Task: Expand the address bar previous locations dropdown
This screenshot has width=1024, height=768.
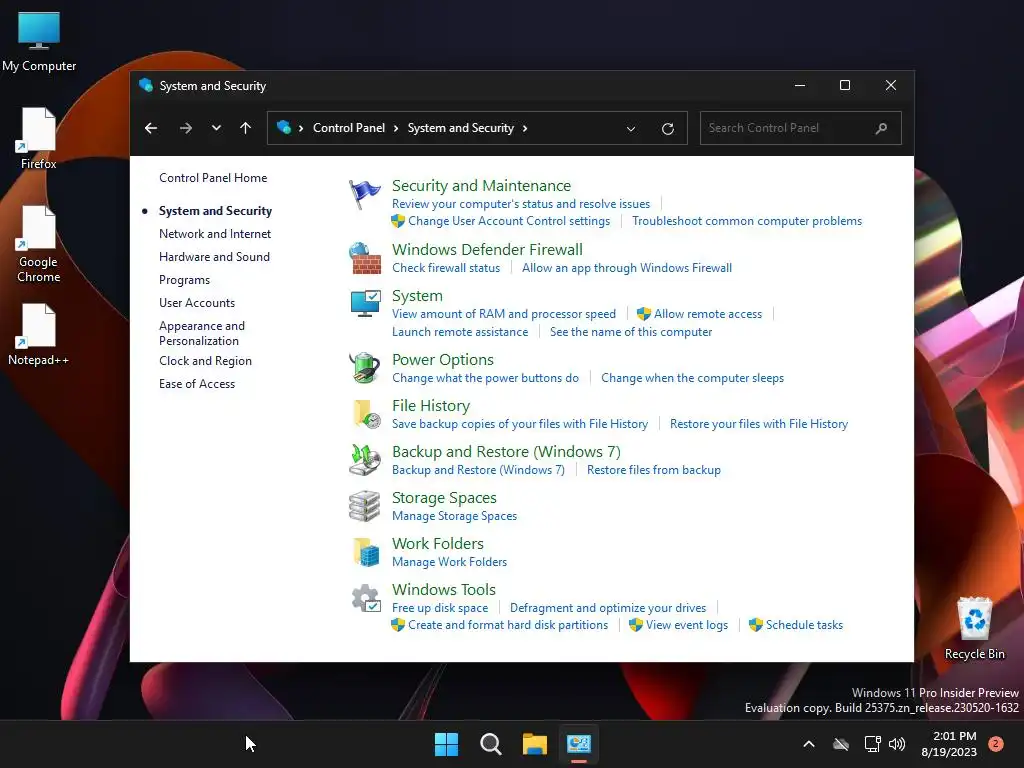Action: 631,129
